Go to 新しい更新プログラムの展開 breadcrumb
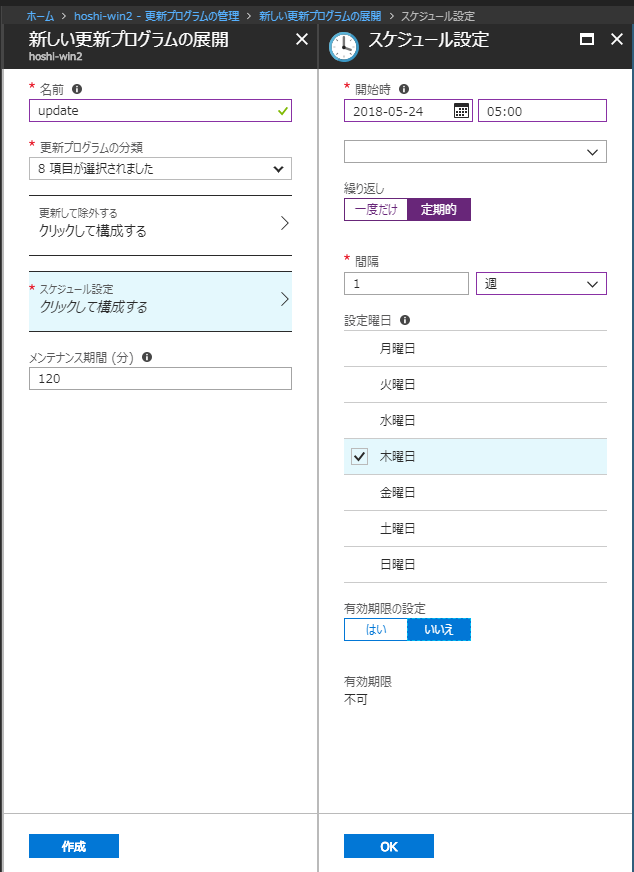Viewport: 634px width, 872px height. (x=320, y=16)
